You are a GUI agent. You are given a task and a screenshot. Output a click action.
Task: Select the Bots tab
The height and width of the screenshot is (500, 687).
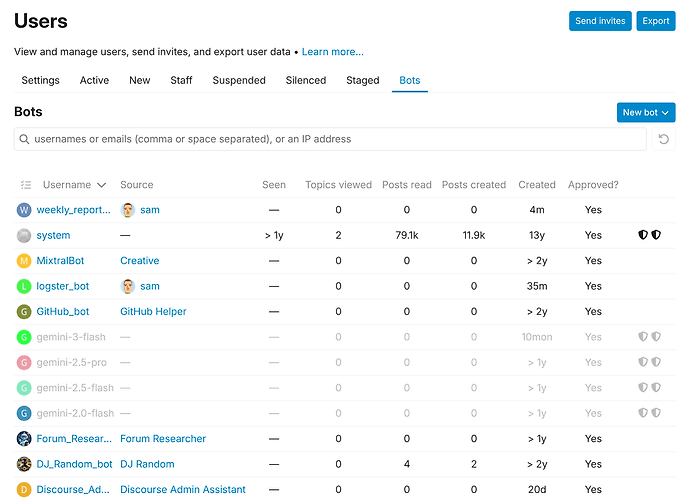coord(410,81)
